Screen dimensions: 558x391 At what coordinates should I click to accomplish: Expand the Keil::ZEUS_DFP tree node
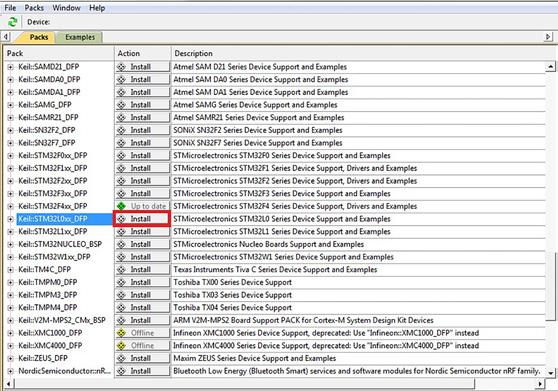[10, 359]
